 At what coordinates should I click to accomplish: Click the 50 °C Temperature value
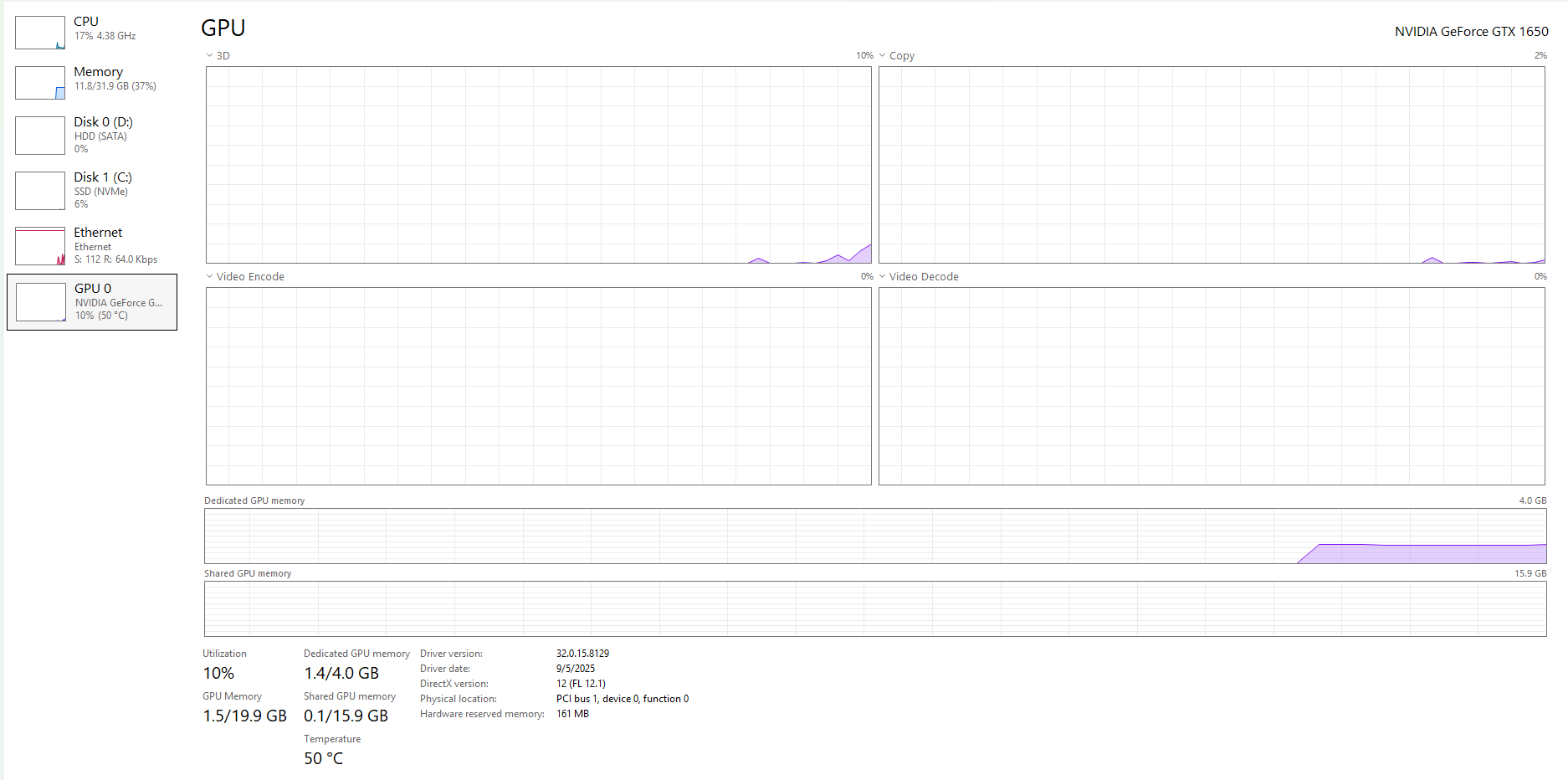click(x=323, y=758)
